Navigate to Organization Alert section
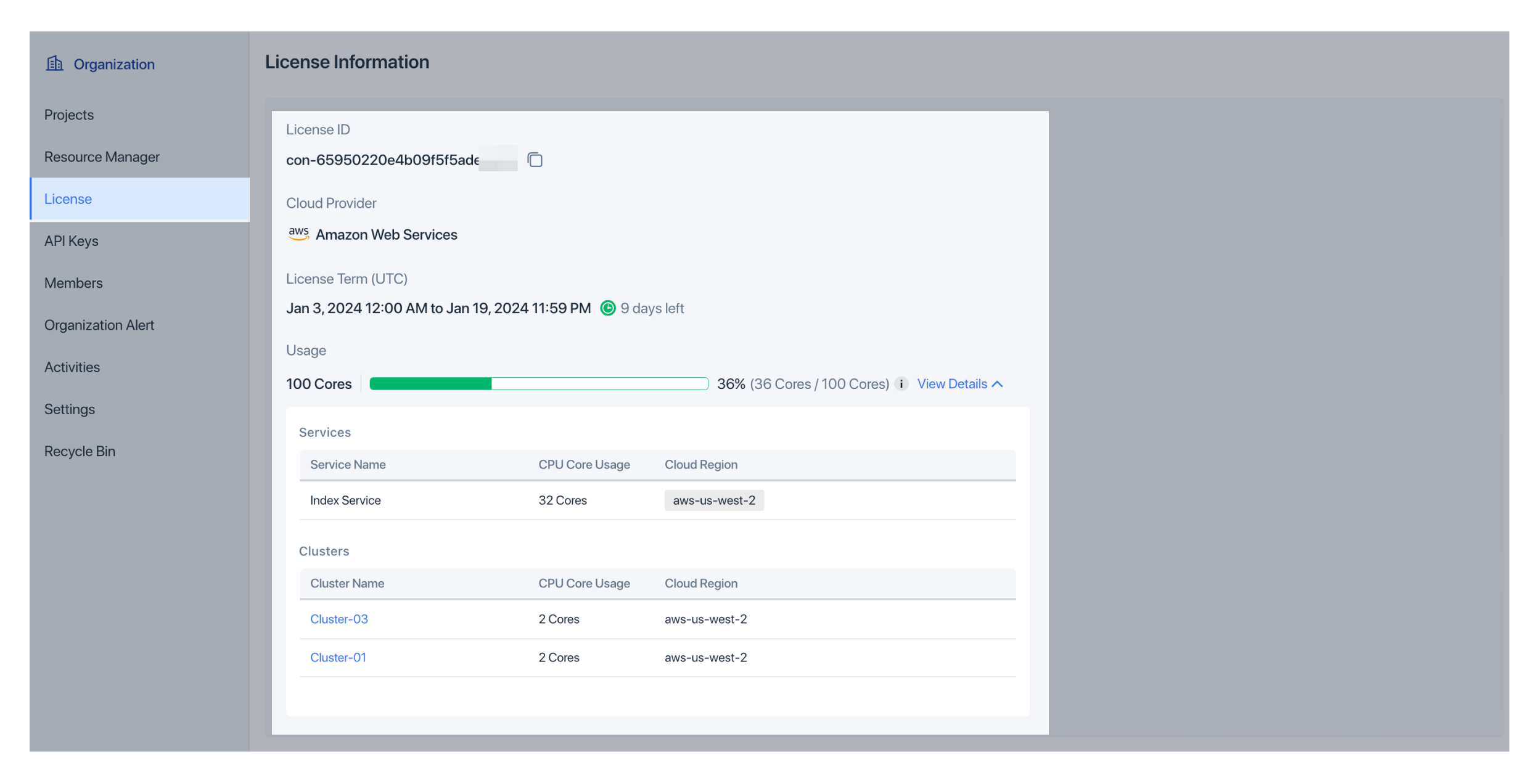The height and width of the screenshot is (784, 1539). tap(99, 325)
